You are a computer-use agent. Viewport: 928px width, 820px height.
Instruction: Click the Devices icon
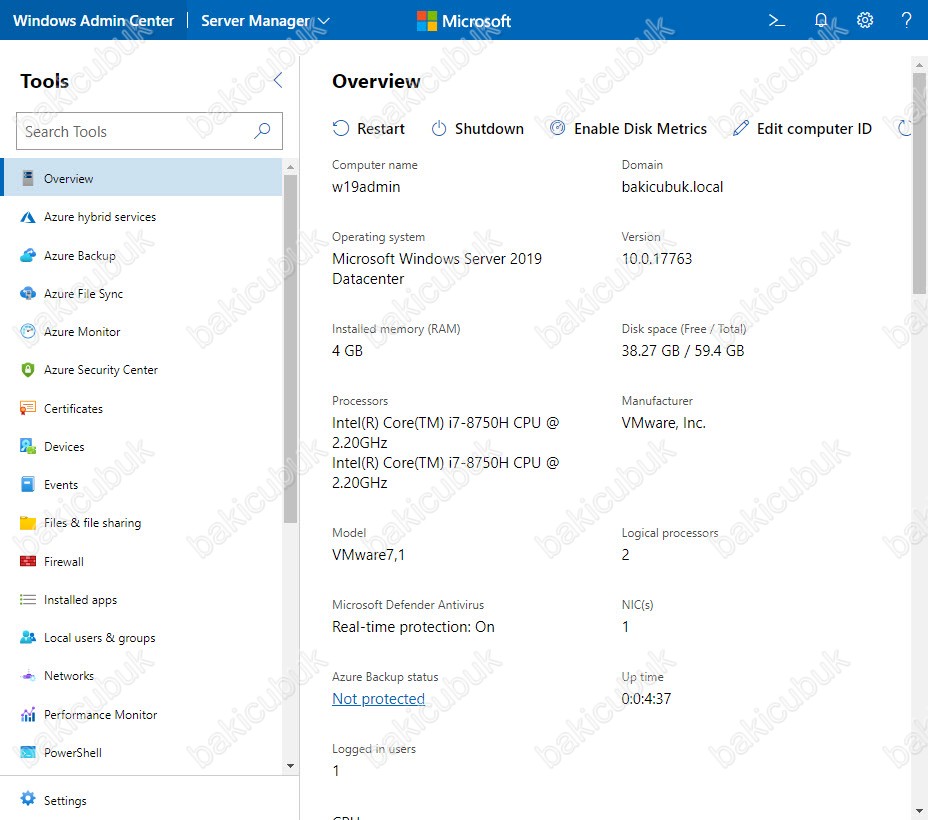coord(28,446)
